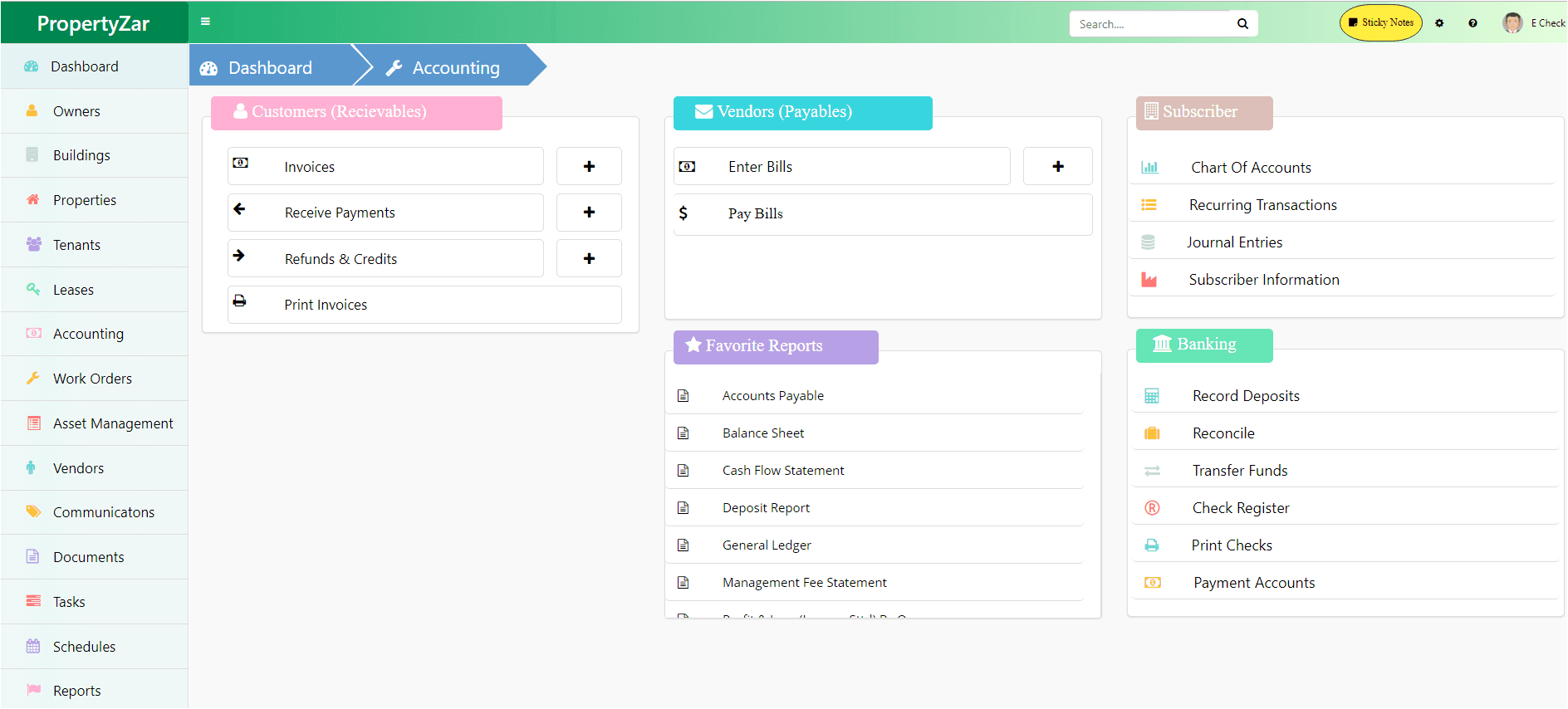Open Dashboard in the sidebar
The image size is (1568, 709).
pos(94,66)
